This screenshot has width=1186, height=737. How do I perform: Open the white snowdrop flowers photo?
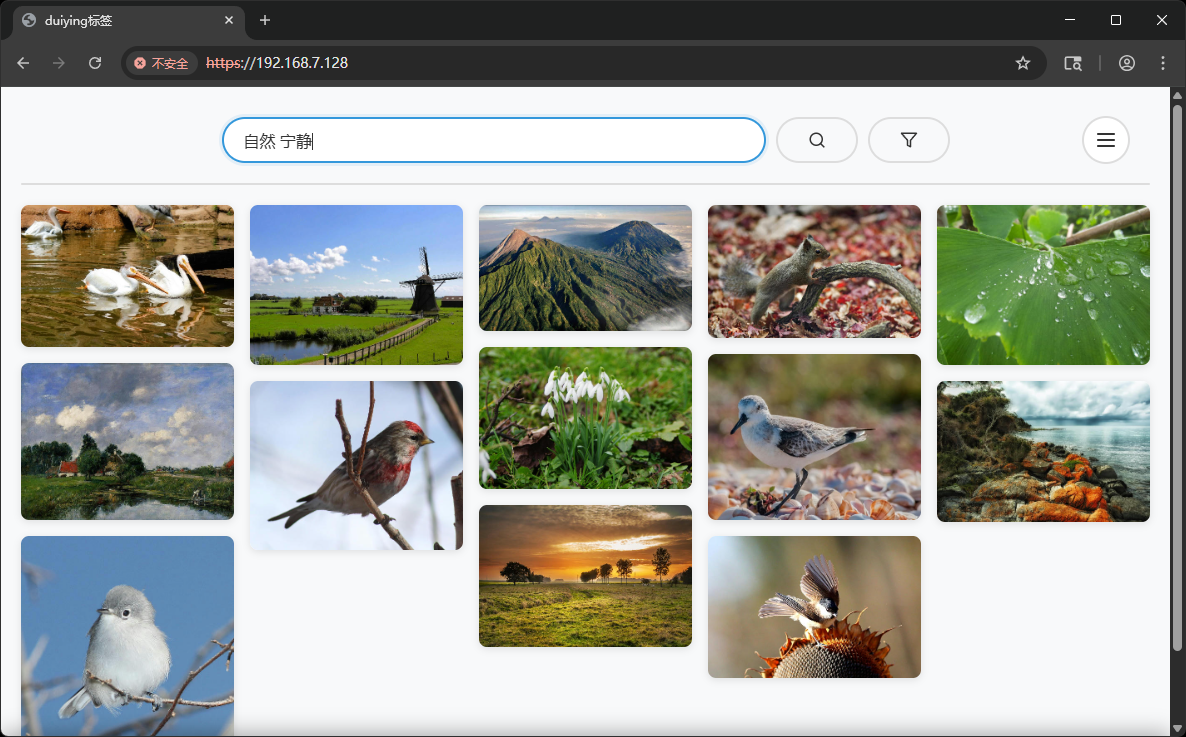coord(585,418)
